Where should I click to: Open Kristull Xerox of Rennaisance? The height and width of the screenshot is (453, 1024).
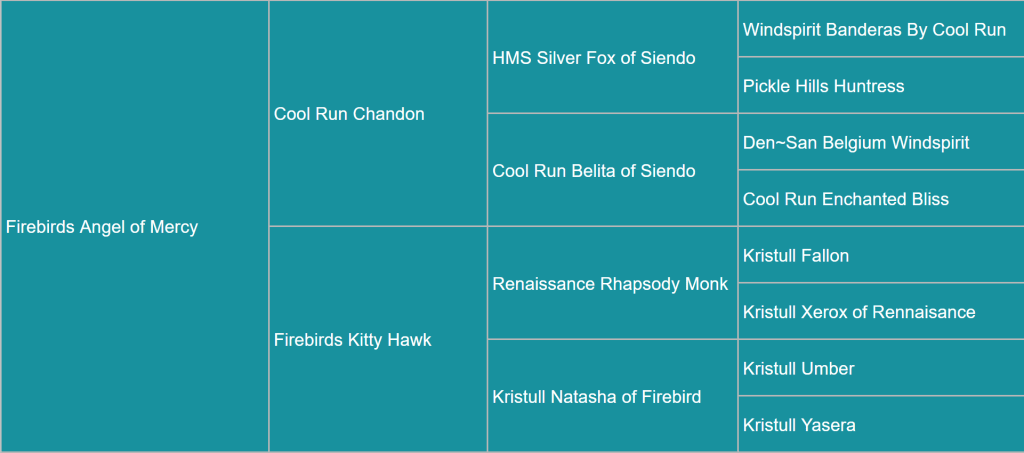(x=859, y=312)
